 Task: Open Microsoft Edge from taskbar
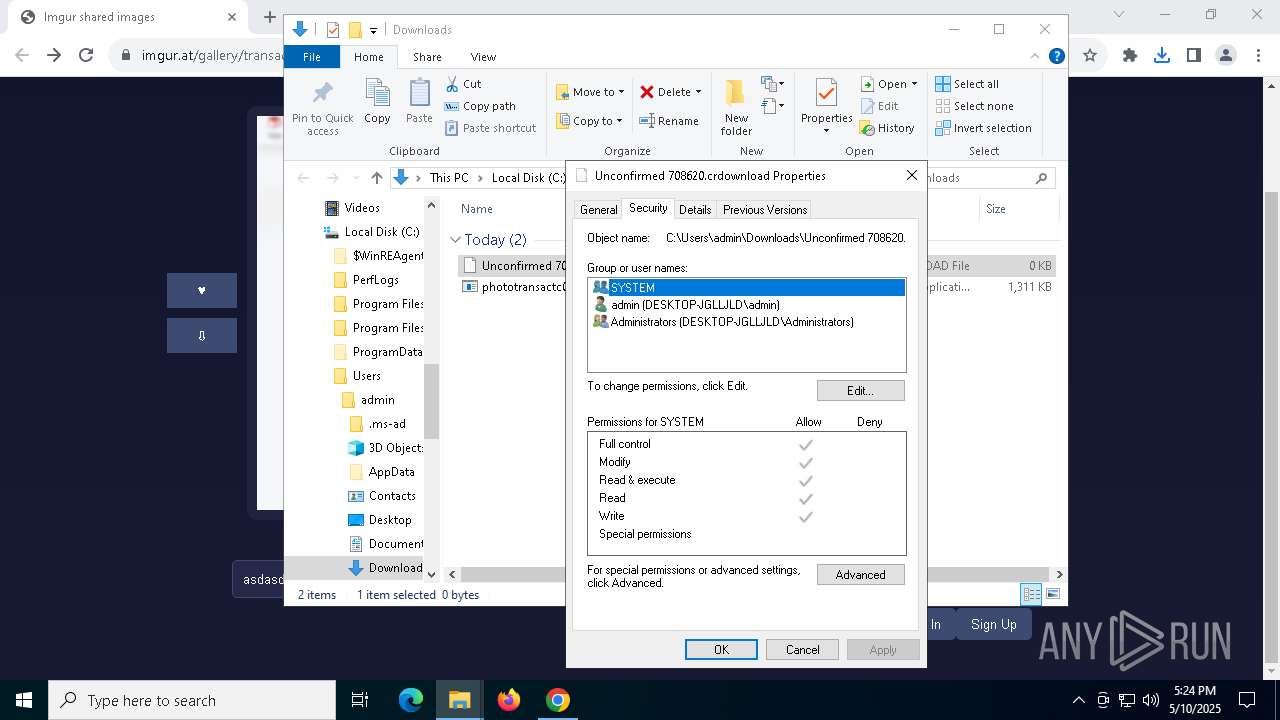(411, 700)
